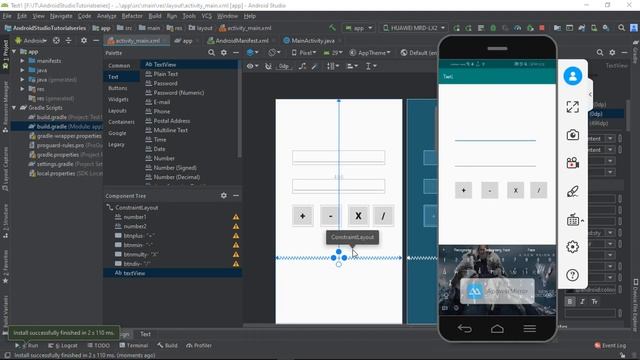This screenshot has height=360, width=640.
Task: Select settings.gradle in the project tree
Action: (65, 164)
